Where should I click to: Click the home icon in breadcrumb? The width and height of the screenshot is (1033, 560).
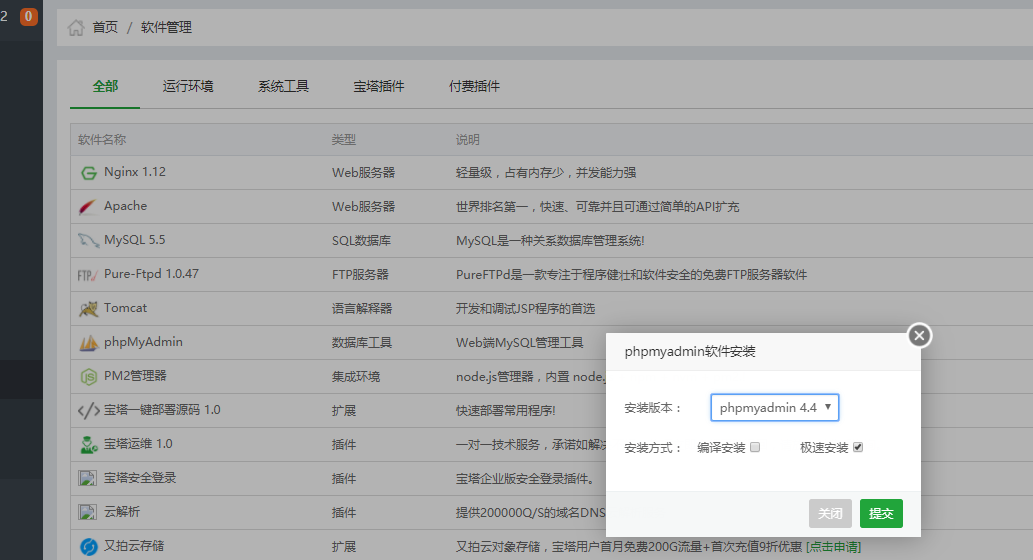[76, 27]
